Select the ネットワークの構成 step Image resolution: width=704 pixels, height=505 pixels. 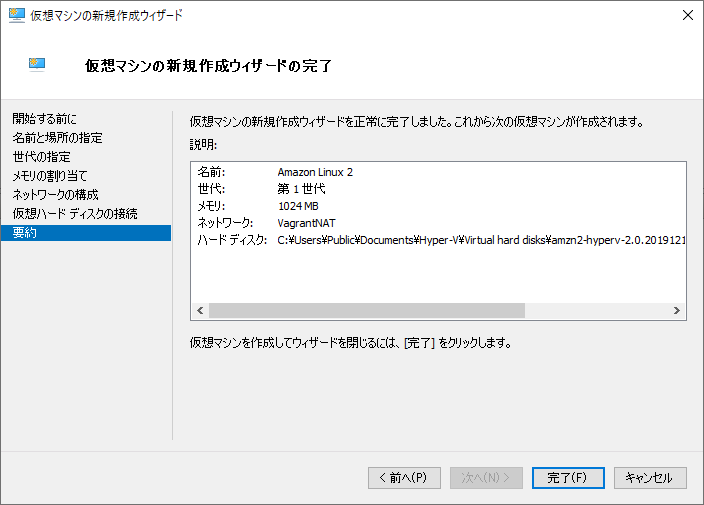55,195
